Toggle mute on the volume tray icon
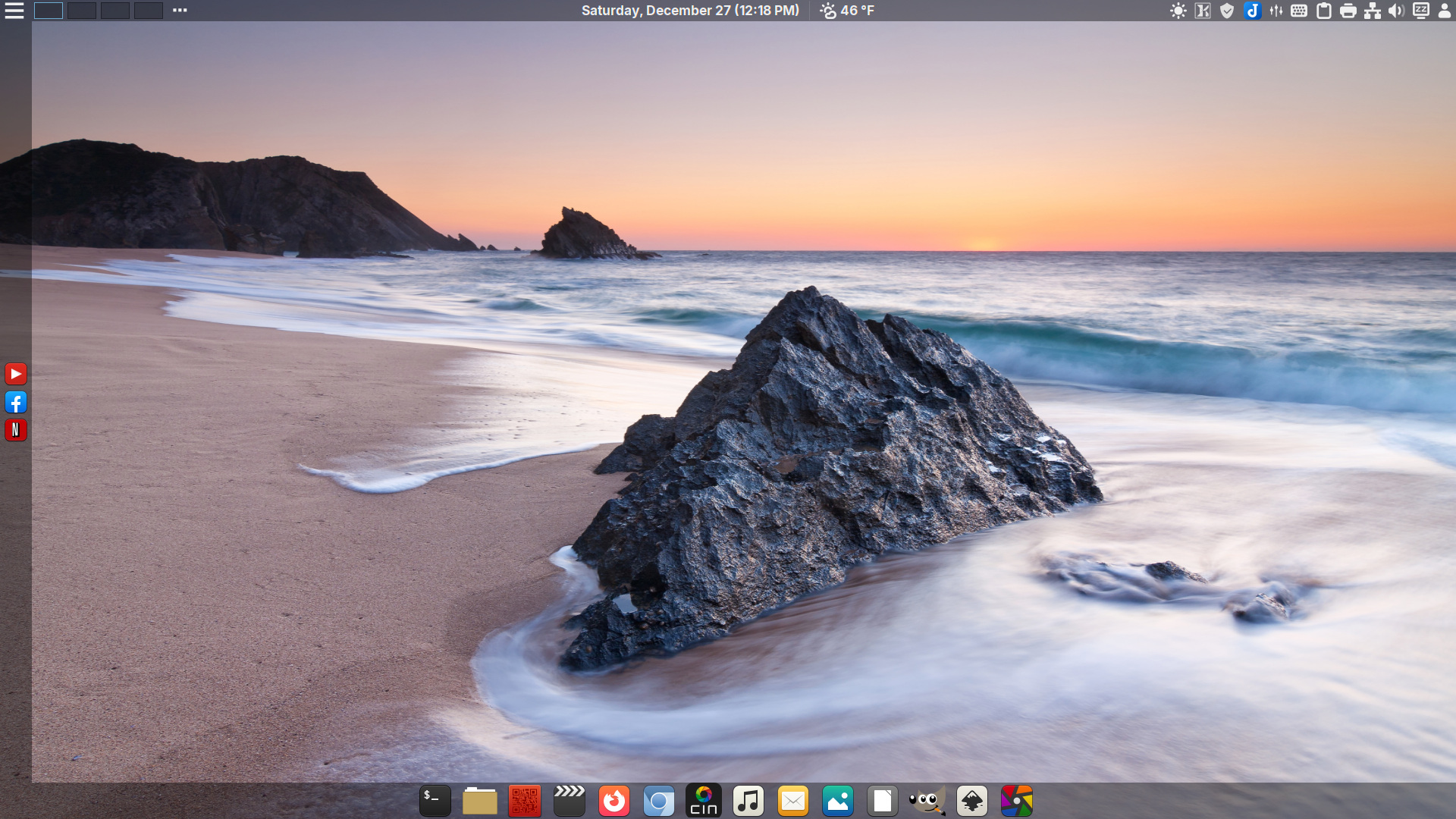 (x=1395, y=11)
